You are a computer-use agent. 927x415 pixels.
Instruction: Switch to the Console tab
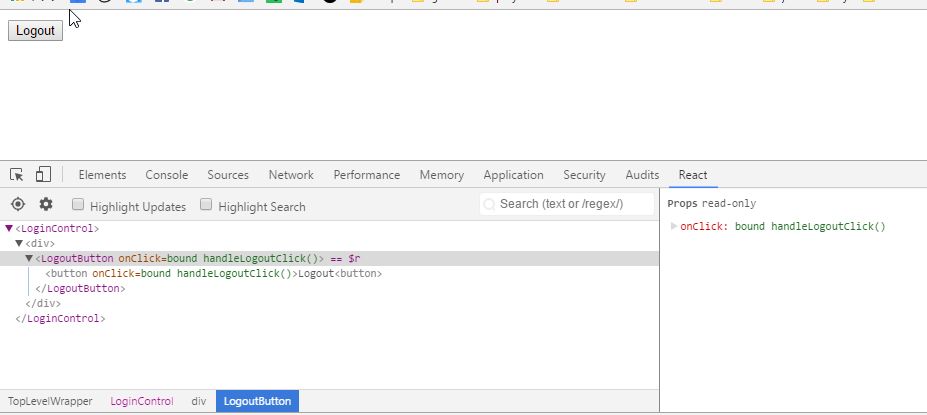167,175
